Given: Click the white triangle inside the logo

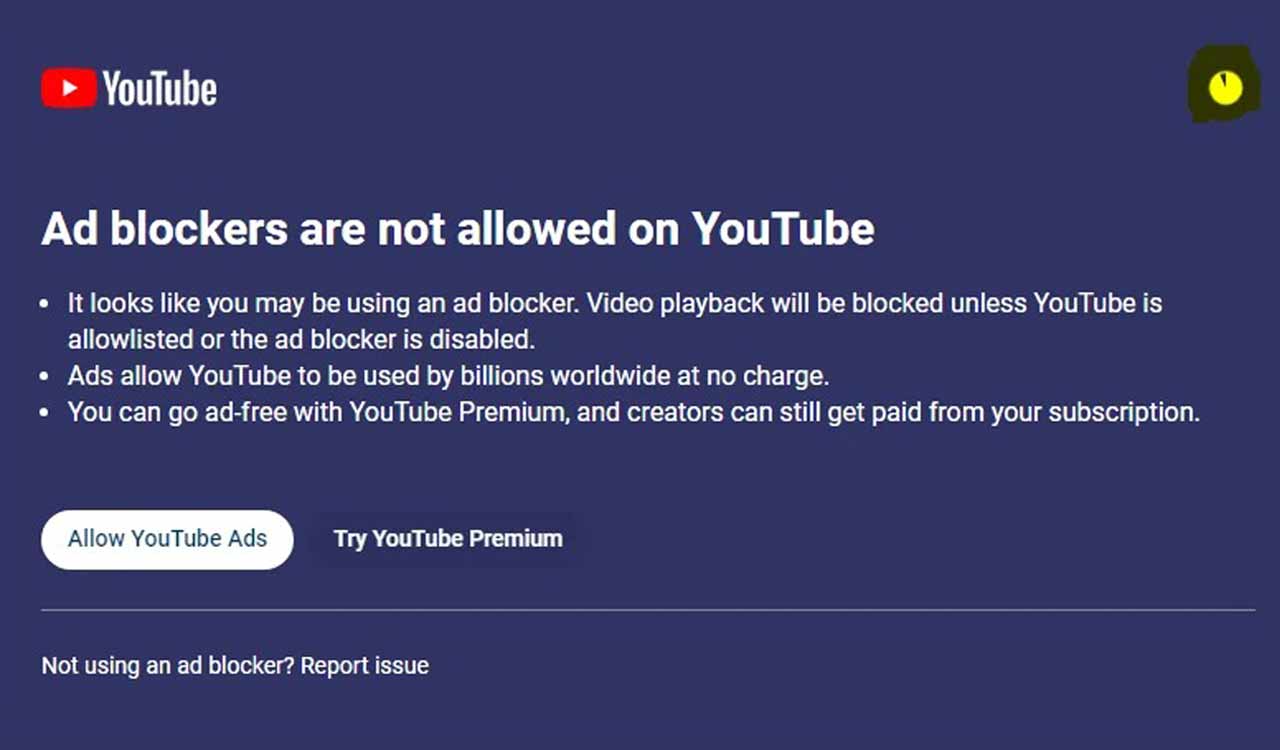Looking at the screenshot, I should 68,87.
